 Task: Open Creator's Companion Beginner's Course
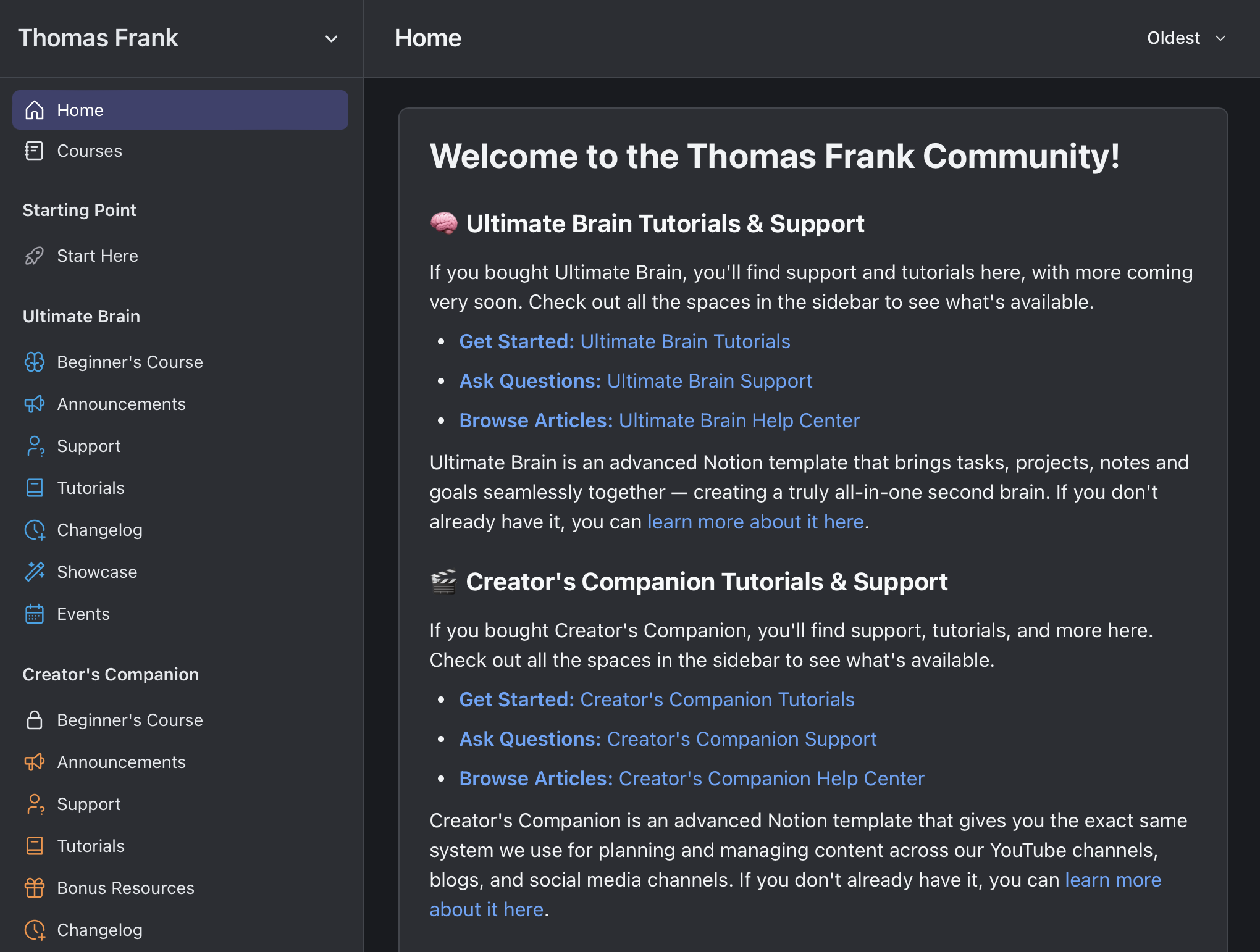tap(180, 720)
